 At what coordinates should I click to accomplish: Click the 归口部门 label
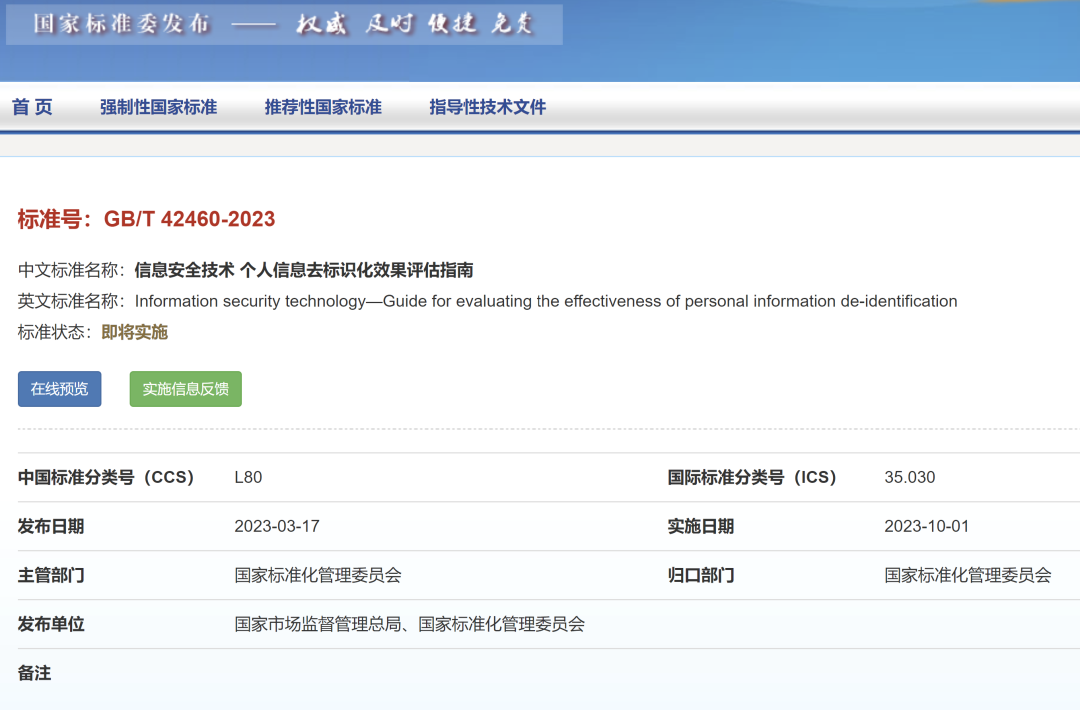700,575
